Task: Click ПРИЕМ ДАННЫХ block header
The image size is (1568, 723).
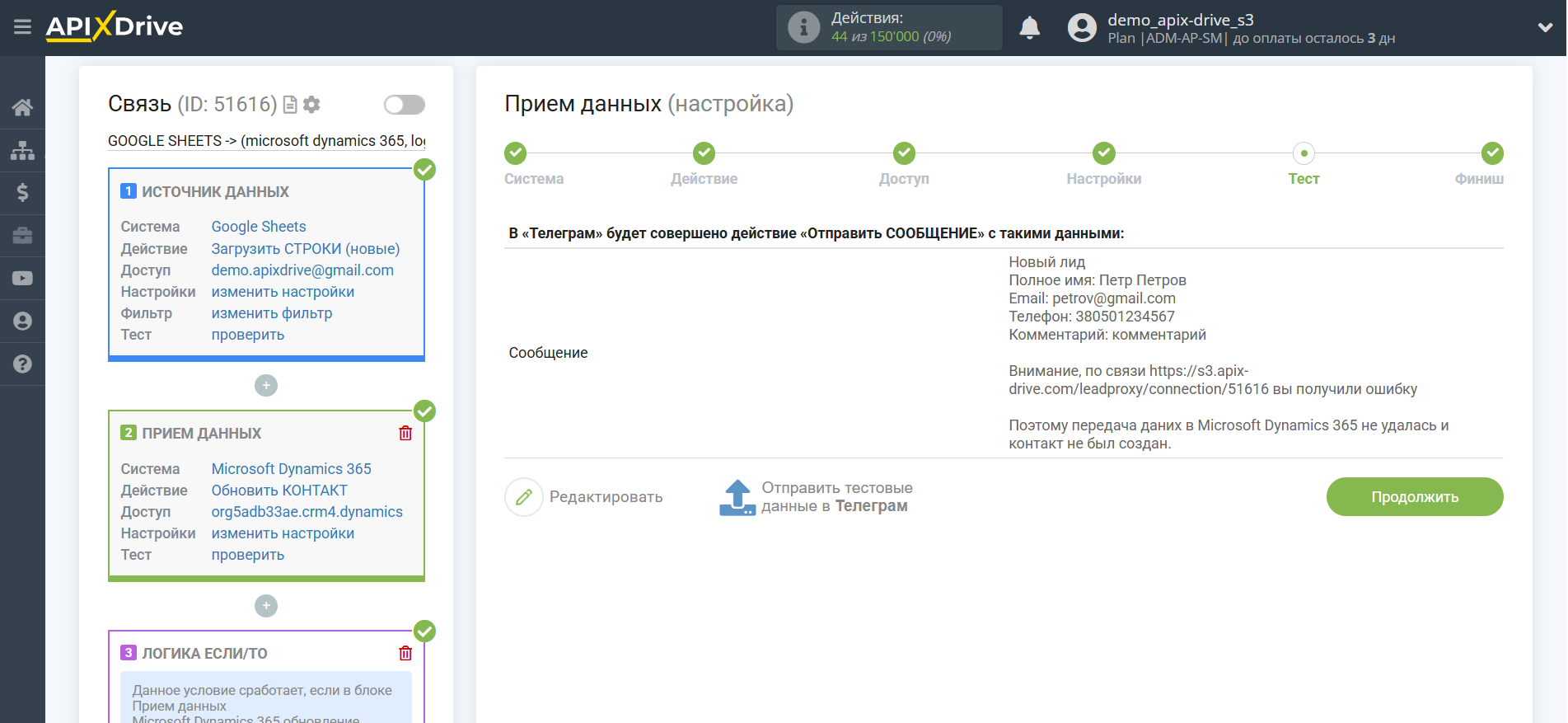Action: (x=201, y=434)
